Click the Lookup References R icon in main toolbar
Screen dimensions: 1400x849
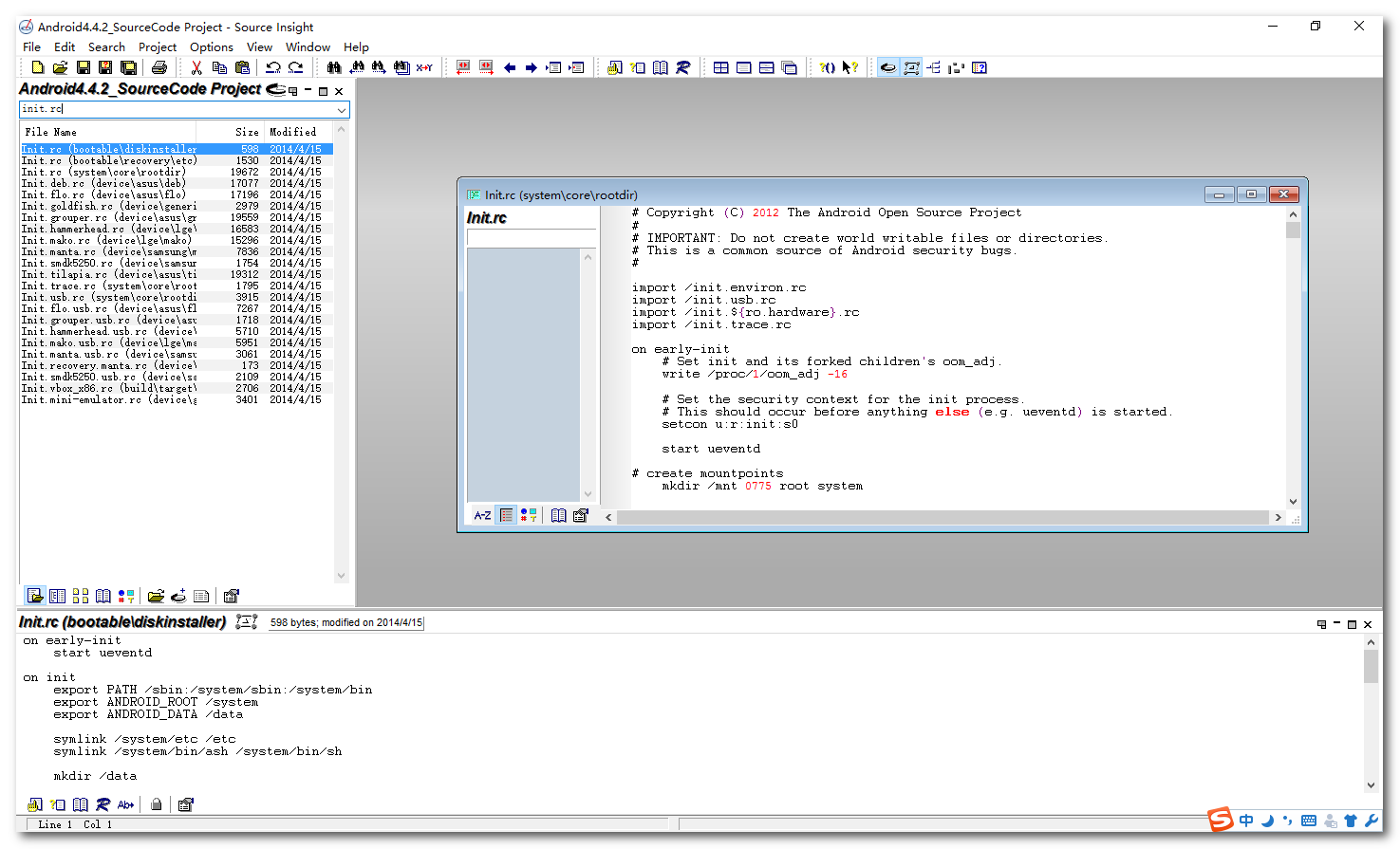[x=683, y=67]
